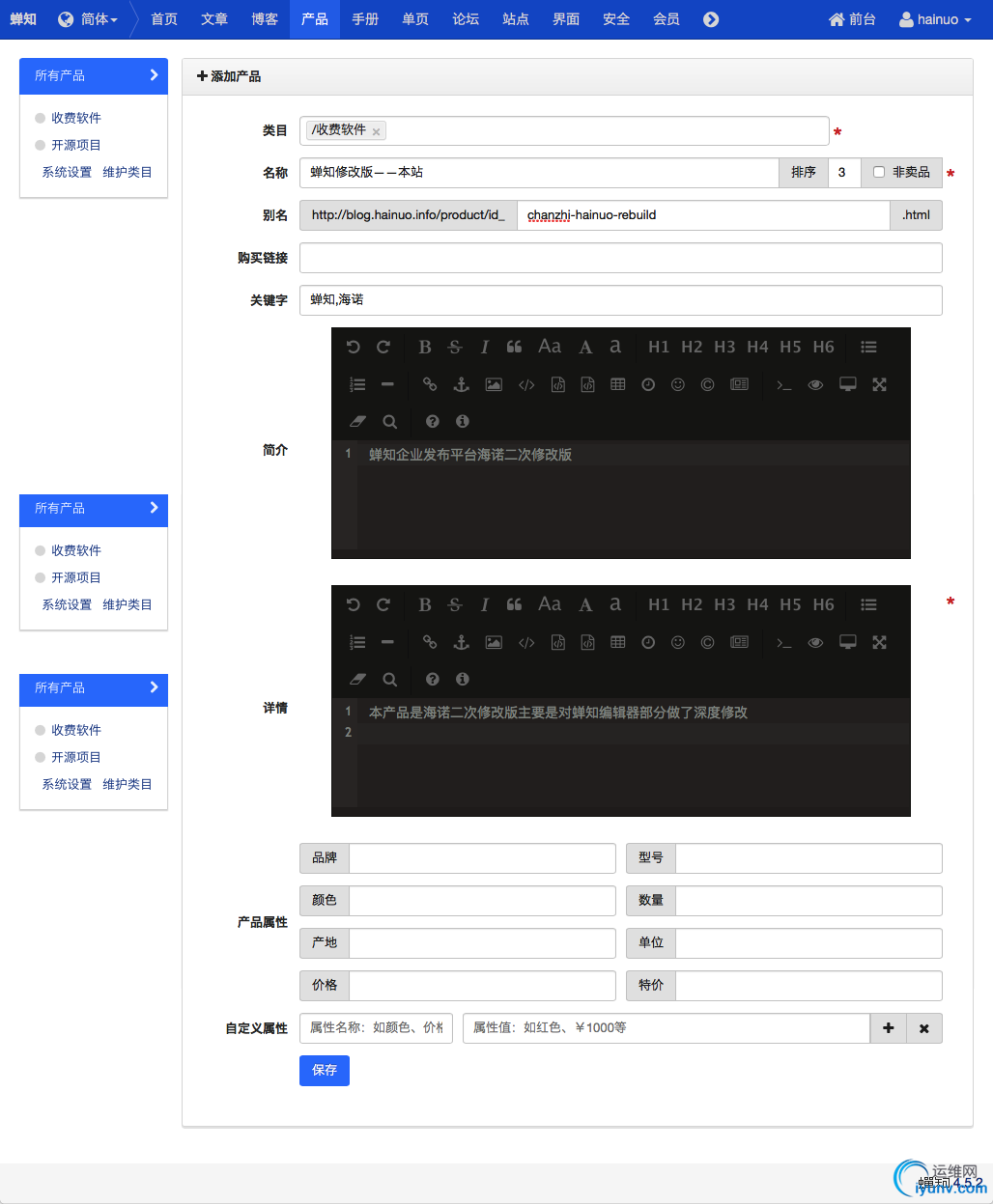The height and width of the screenshot is (1204, 993).
Task: Add custom attribute with plus button
Action: (x=889, y=1028)
